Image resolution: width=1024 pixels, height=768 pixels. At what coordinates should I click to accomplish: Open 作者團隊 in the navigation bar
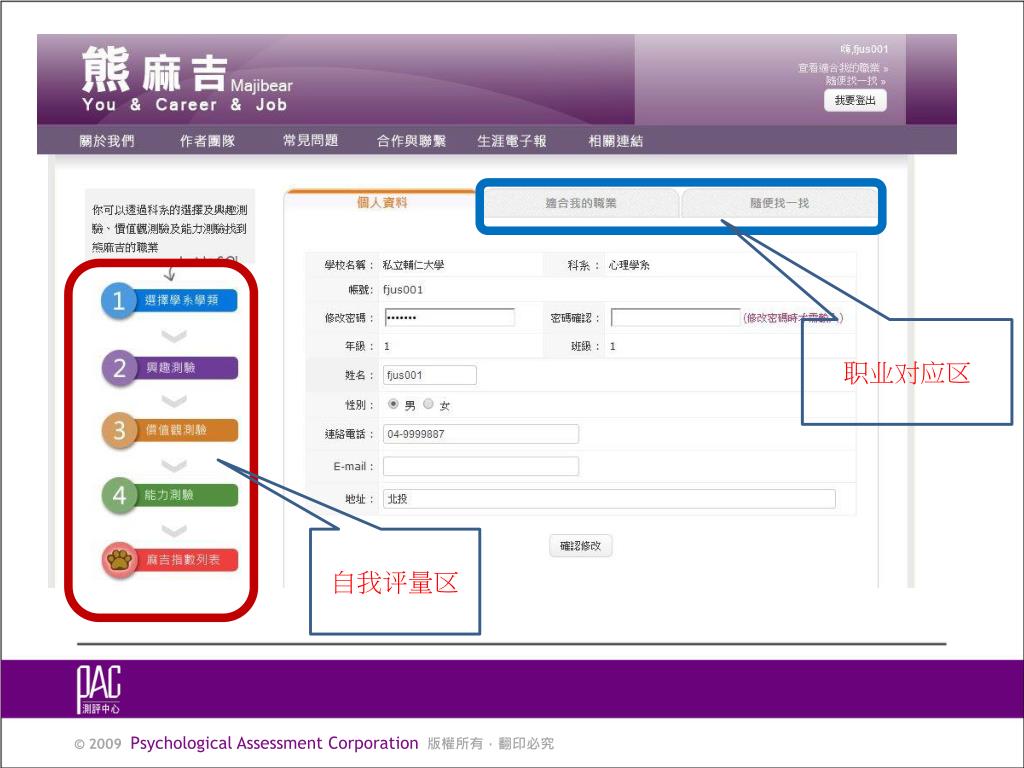(x=207, y=141)
